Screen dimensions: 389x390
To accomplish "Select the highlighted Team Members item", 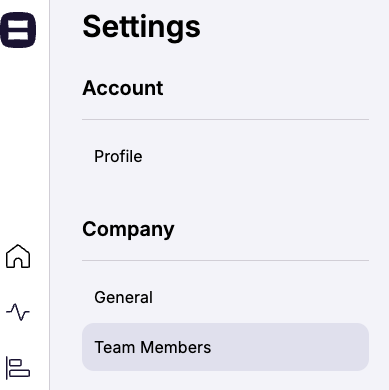I will pyautogui.click(x=225, y=347).
